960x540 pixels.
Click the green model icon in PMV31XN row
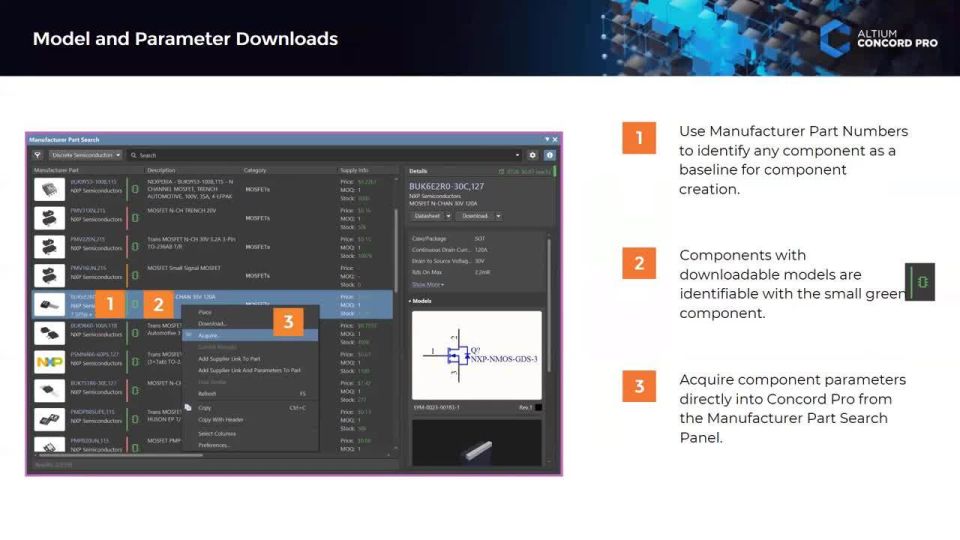click(135, 219)
